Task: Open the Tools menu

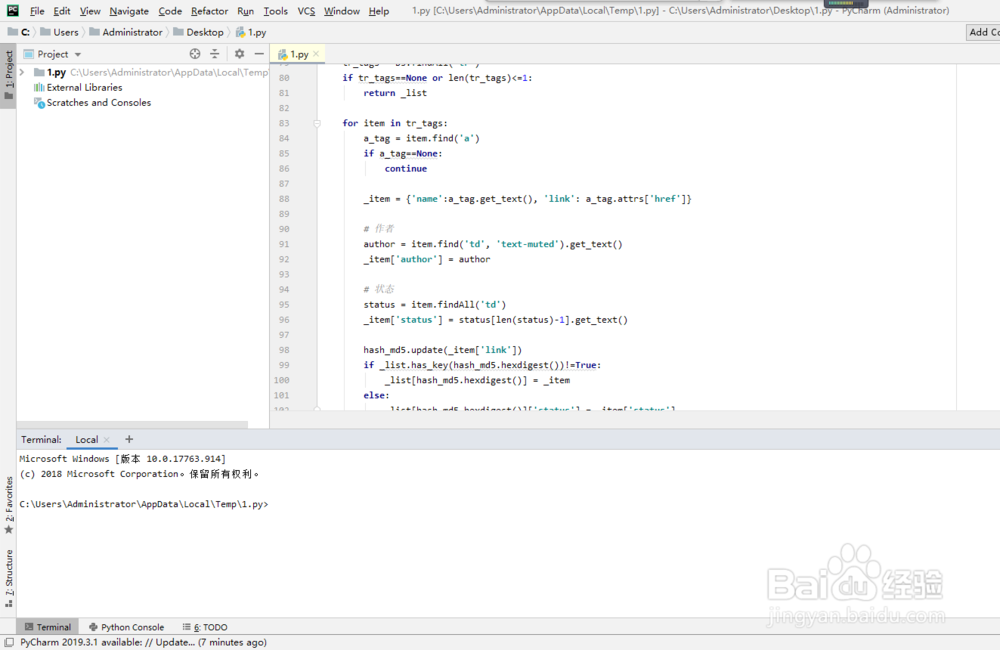Action: (276, 11)
